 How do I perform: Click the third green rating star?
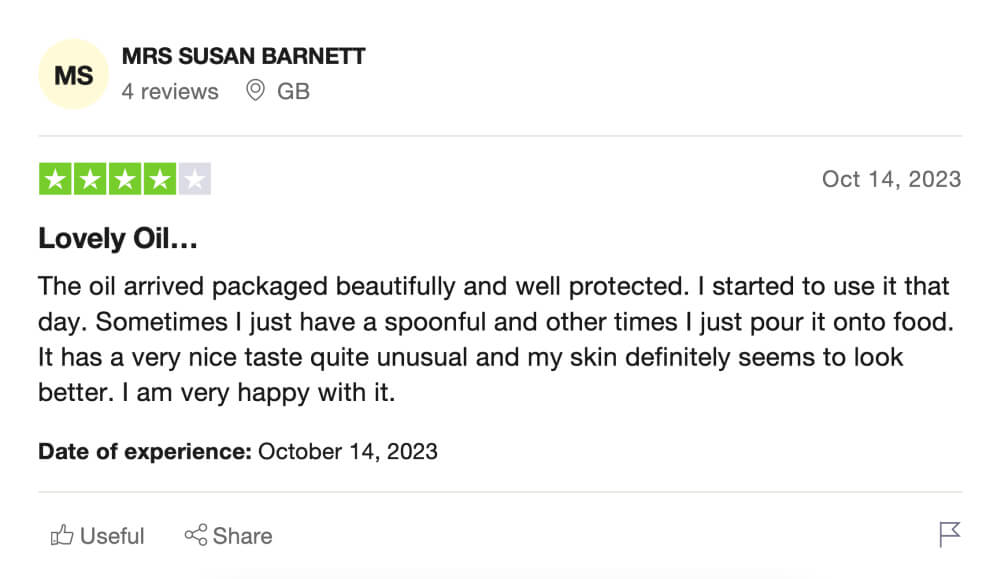(125, 179)
